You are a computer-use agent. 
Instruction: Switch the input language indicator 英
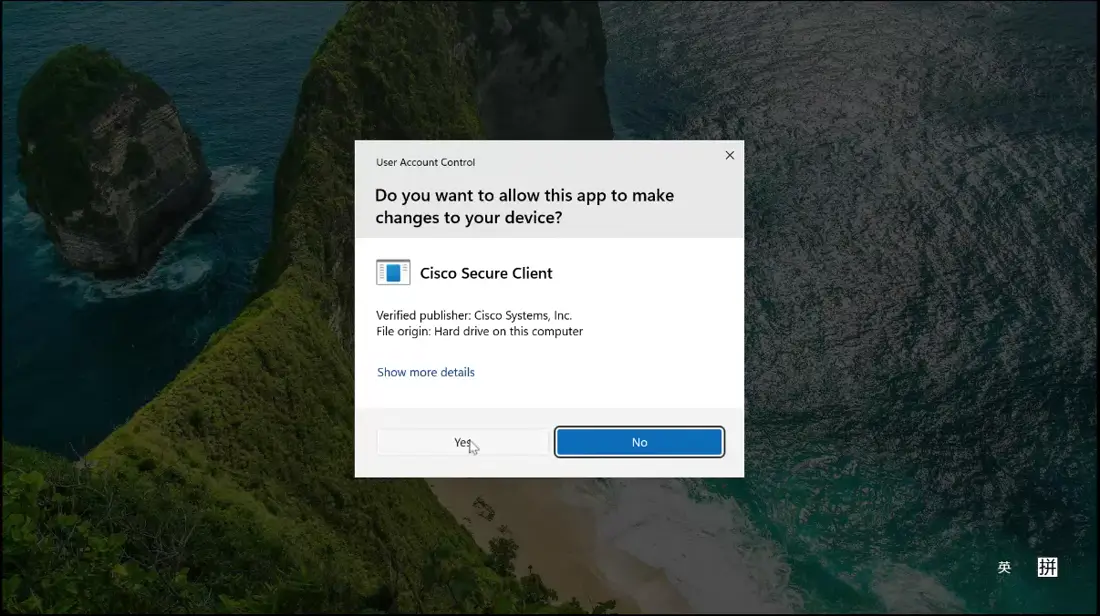1004,567
